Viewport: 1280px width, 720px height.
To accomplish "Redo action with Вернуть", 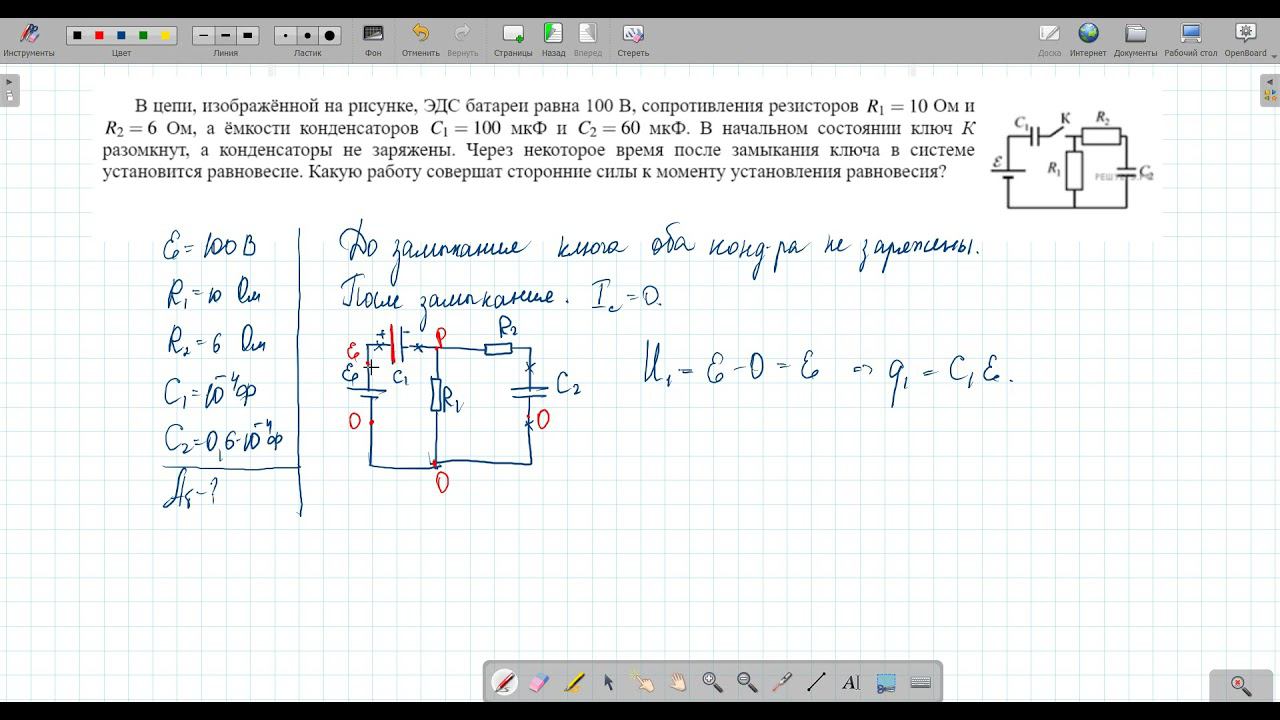I will pos(462,38).
